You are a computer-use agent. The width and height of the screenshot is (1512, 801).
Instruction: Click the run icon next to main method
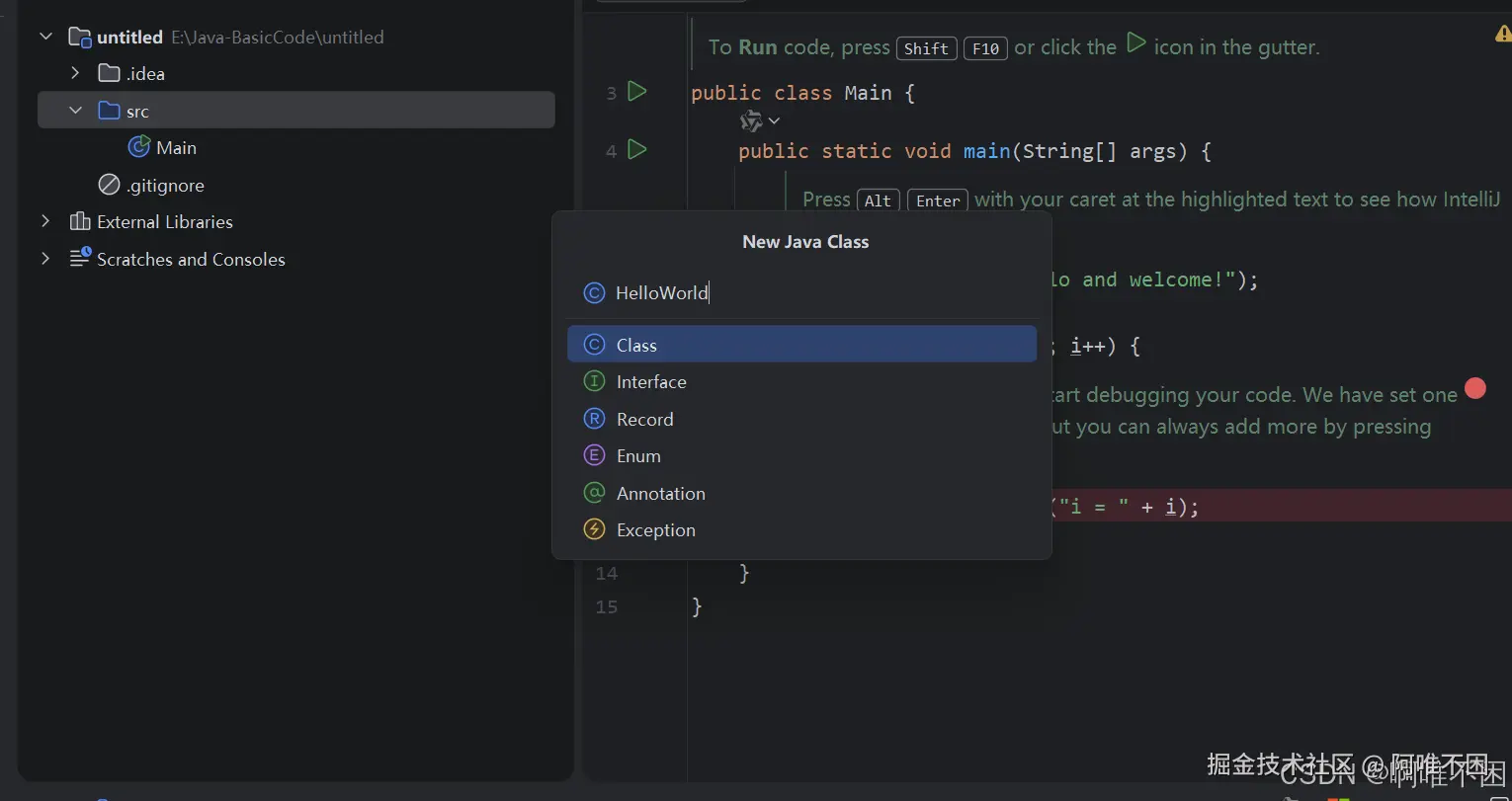click(x=637, y=150)
